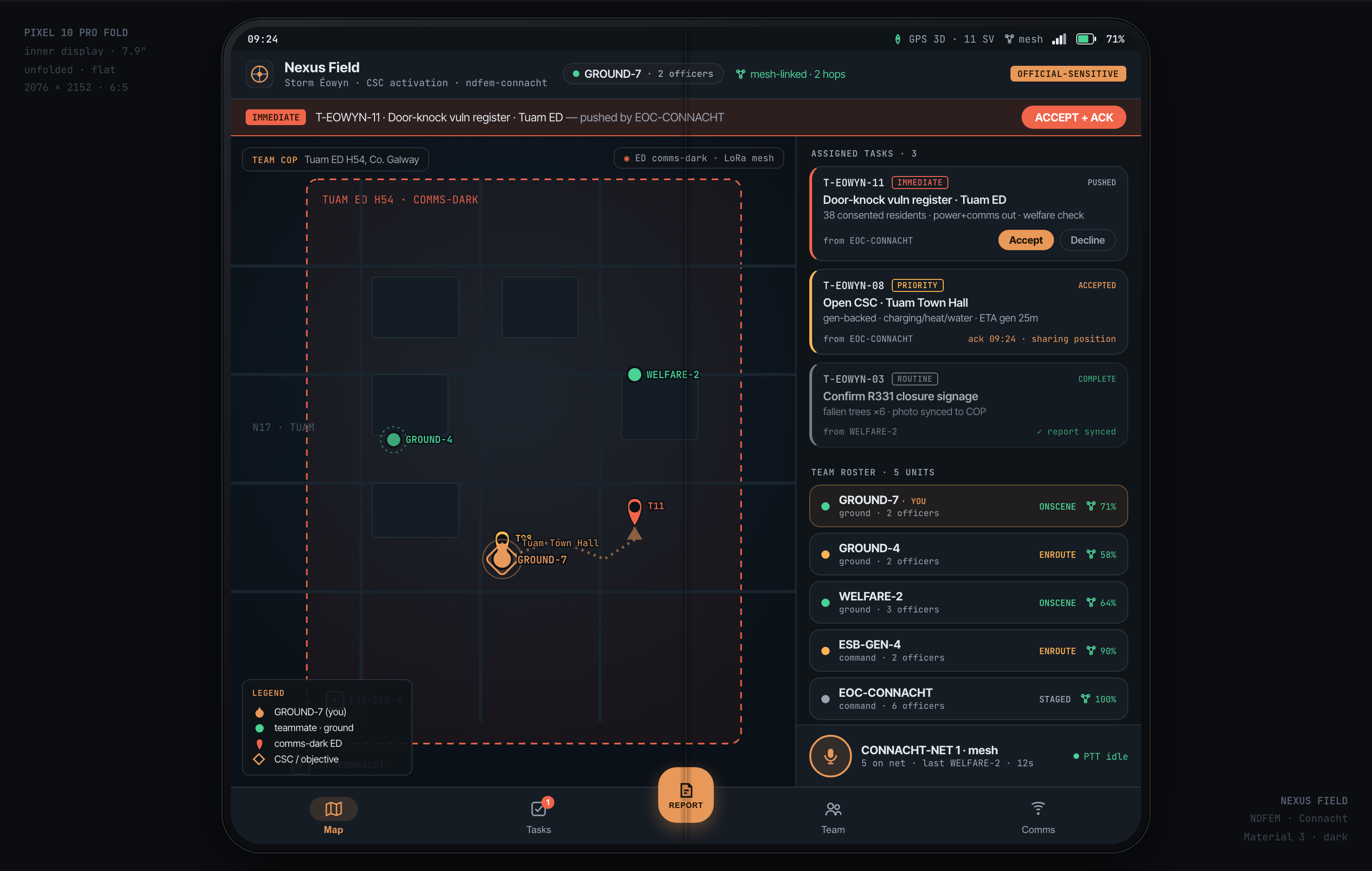1372x871 pixels.
Task: Tap the IMMEDIATE tag on the alert banner
Action: pyautogui.click(x=276, y=117)
